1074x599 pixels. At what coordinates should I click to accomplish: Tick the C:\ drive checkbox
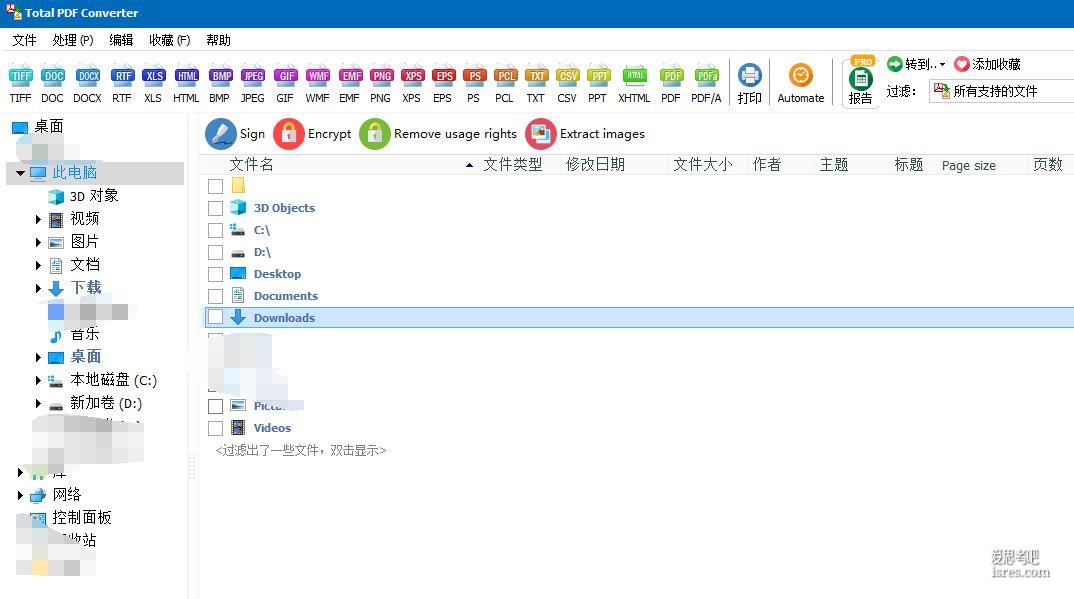(x=215, y=230)
